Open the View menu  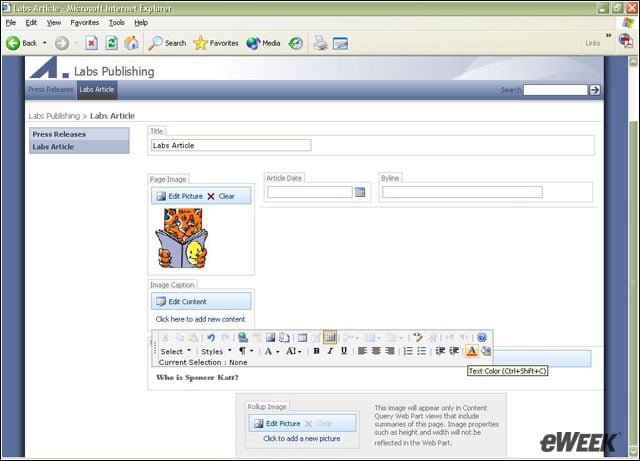click(x=53, y=23)
